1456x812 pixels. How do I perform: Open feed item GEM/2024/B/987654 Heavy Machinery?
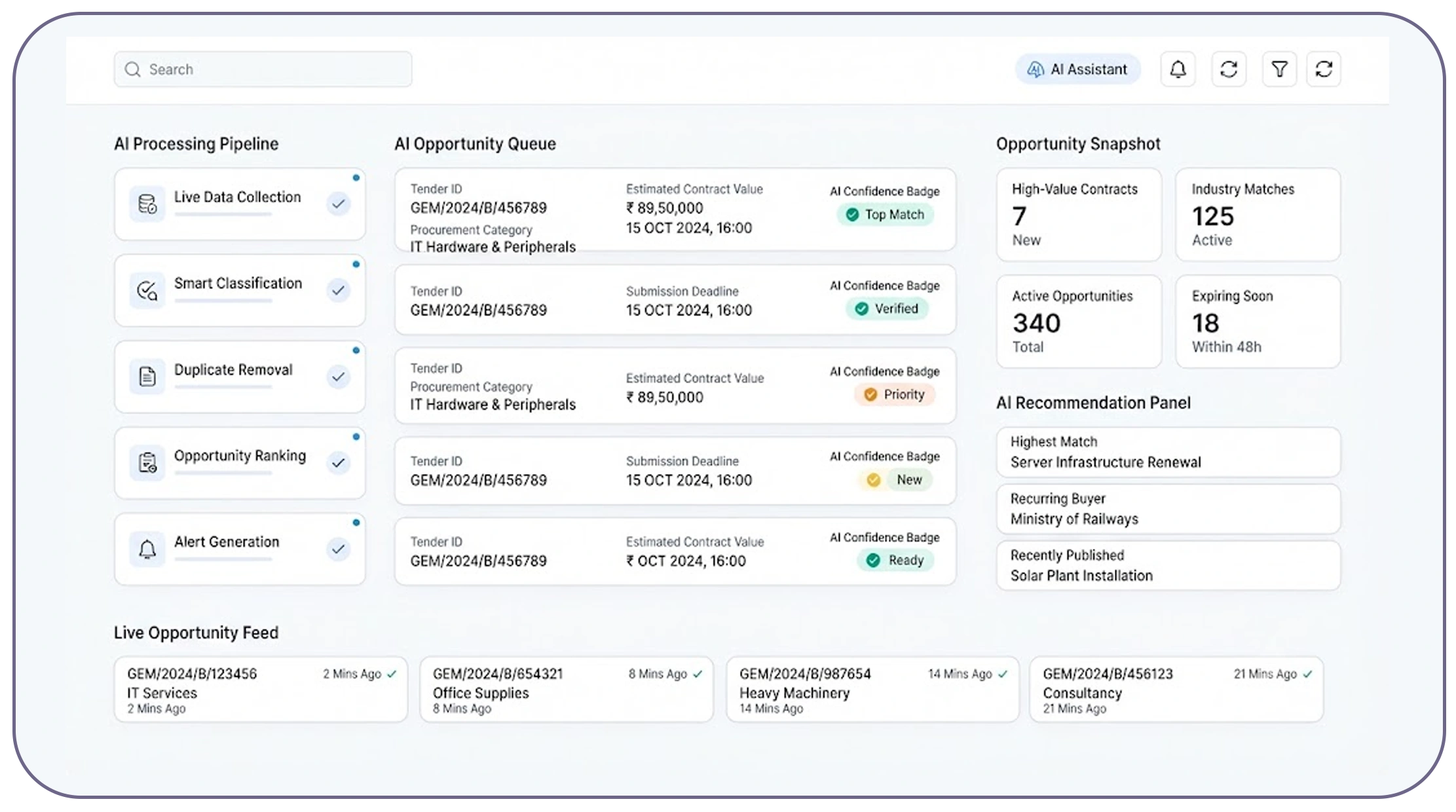872,690
